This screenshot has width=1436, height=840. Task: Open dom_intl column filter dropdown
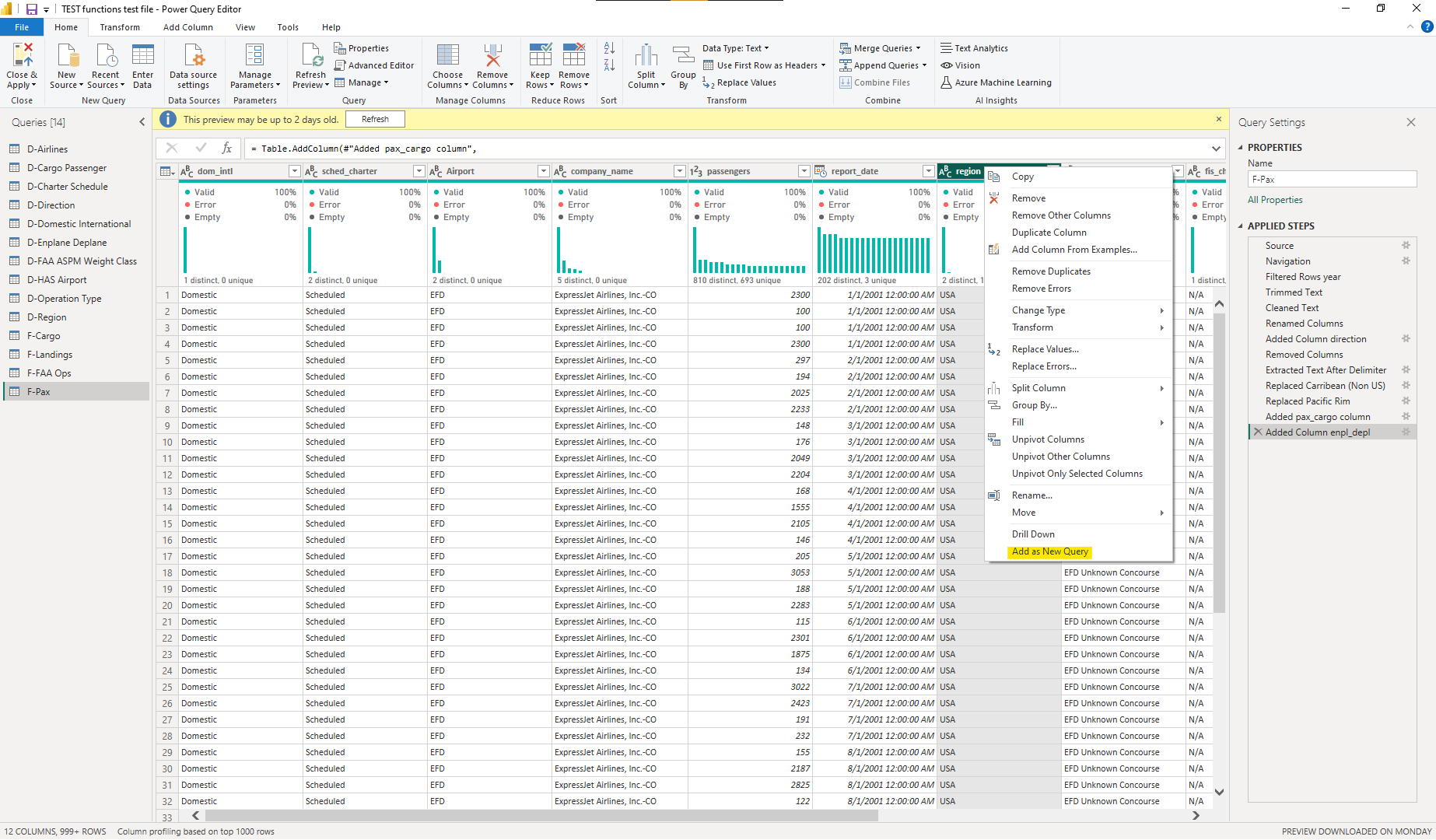[294, 171]
